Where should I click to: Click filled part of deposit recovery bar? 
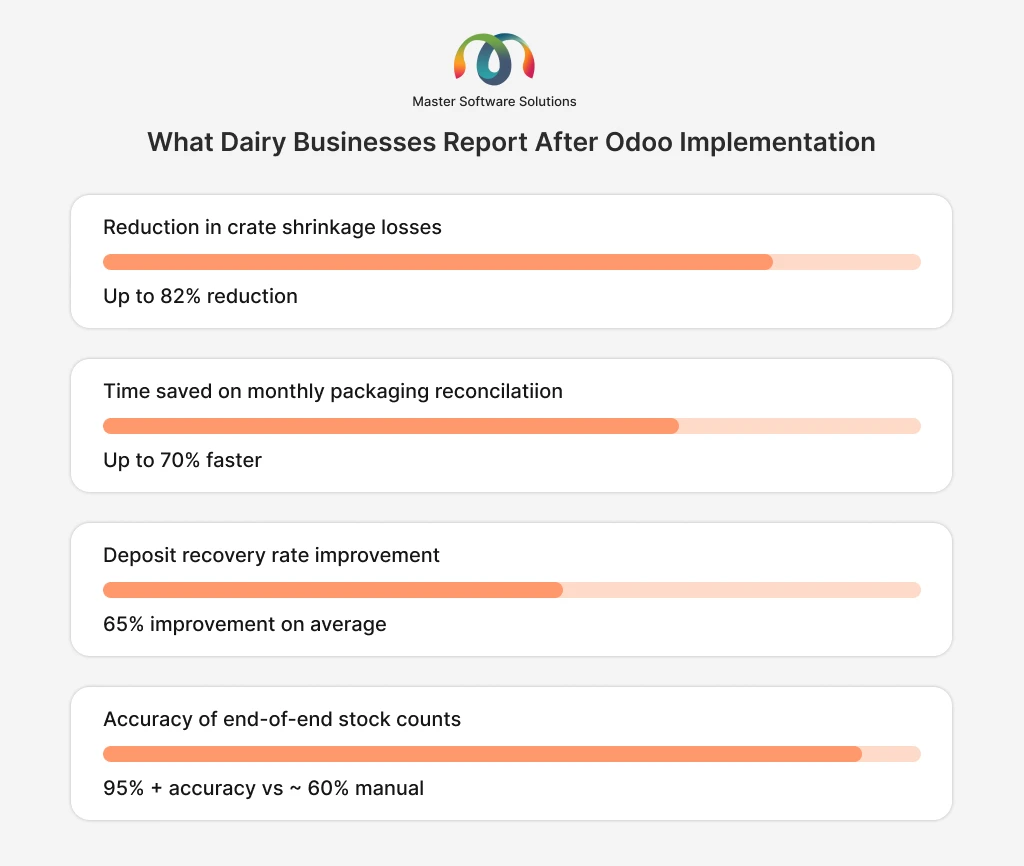coord(332,590)
